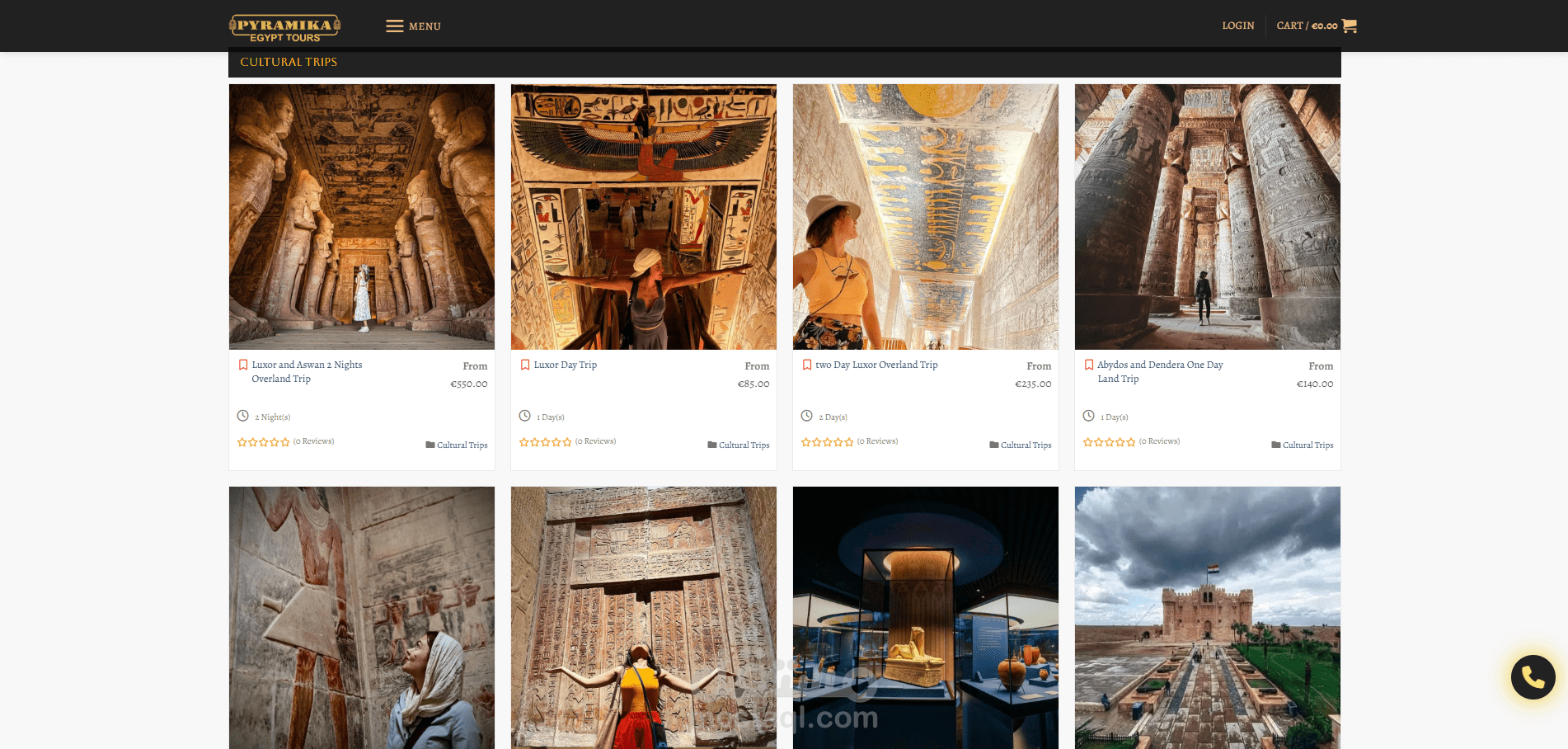The height and width of the screenshot is (749, 1568).
Task: Click star rating on Luxor and Aswan card
Action: pyautogui.click(x=264, y=442)
